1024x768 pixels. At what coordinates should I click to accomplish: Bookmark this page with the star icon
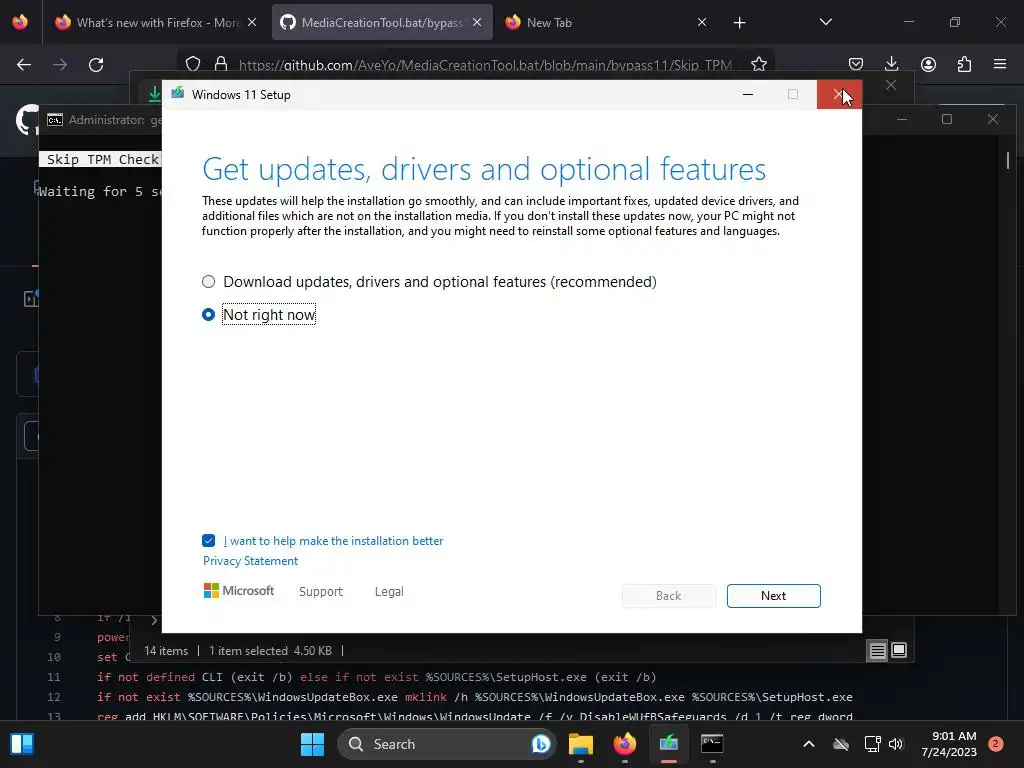tap(759, 64)
